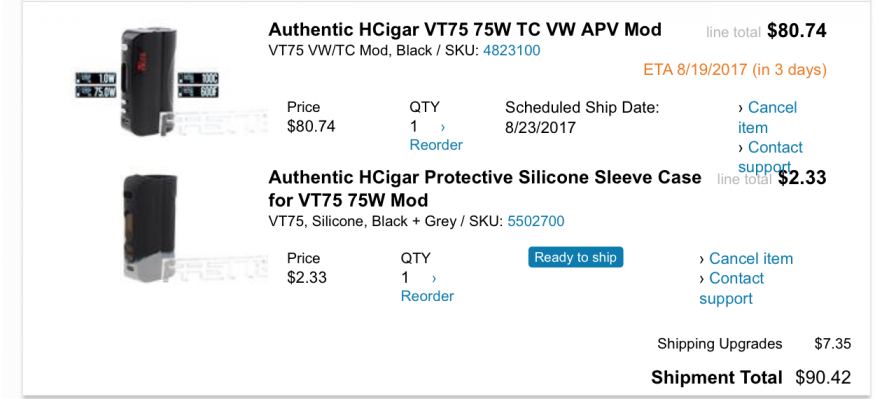Click the arrow before the first Reorder
Image resolution: width=875 pixels, height=399 pixels.
point(443,127)
